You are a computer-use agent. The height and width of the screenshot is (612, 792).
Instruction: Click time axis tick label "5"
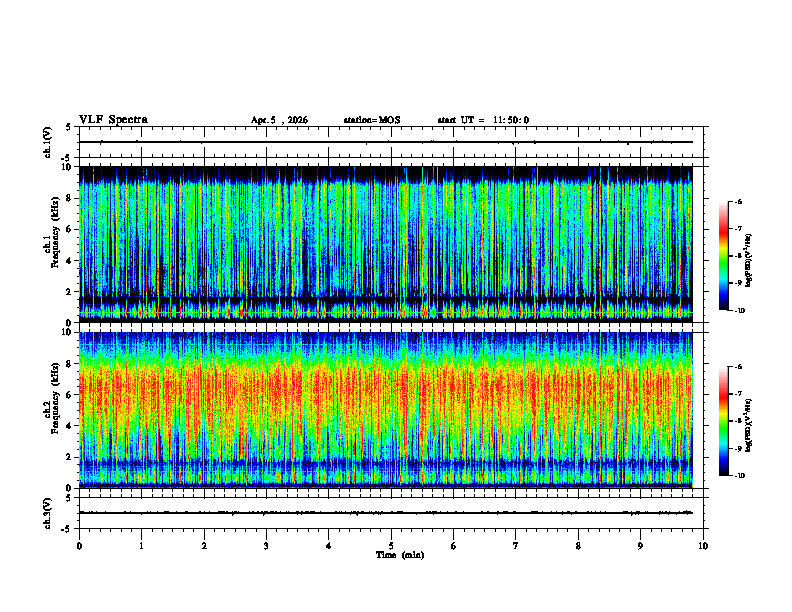(x=391, y=546)
